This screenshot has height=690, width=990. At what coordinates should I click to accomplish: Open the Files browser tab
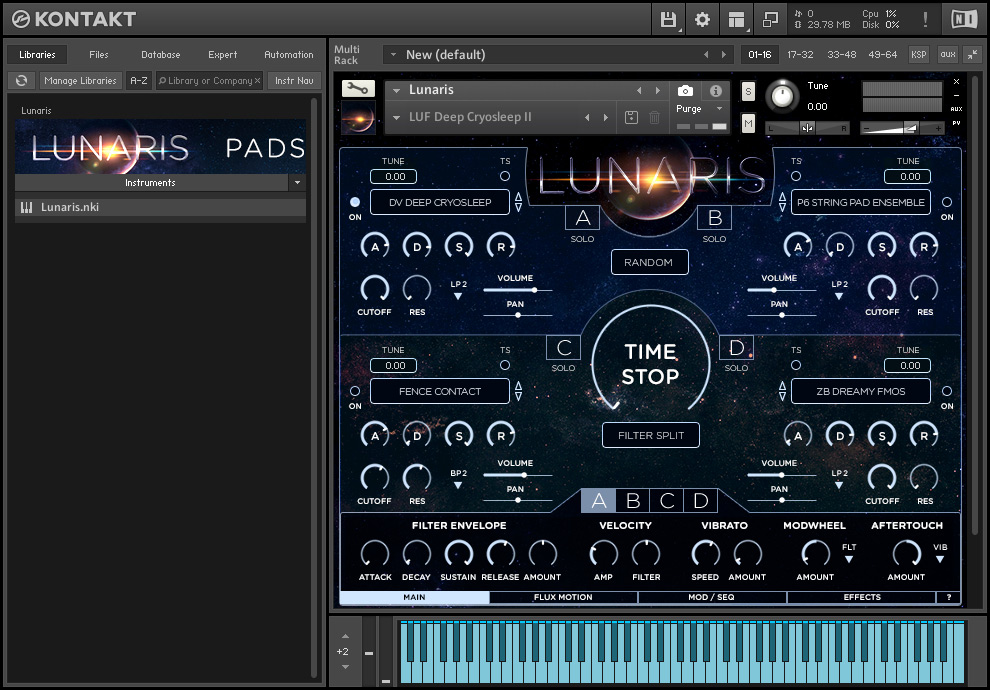click(98, 55)
